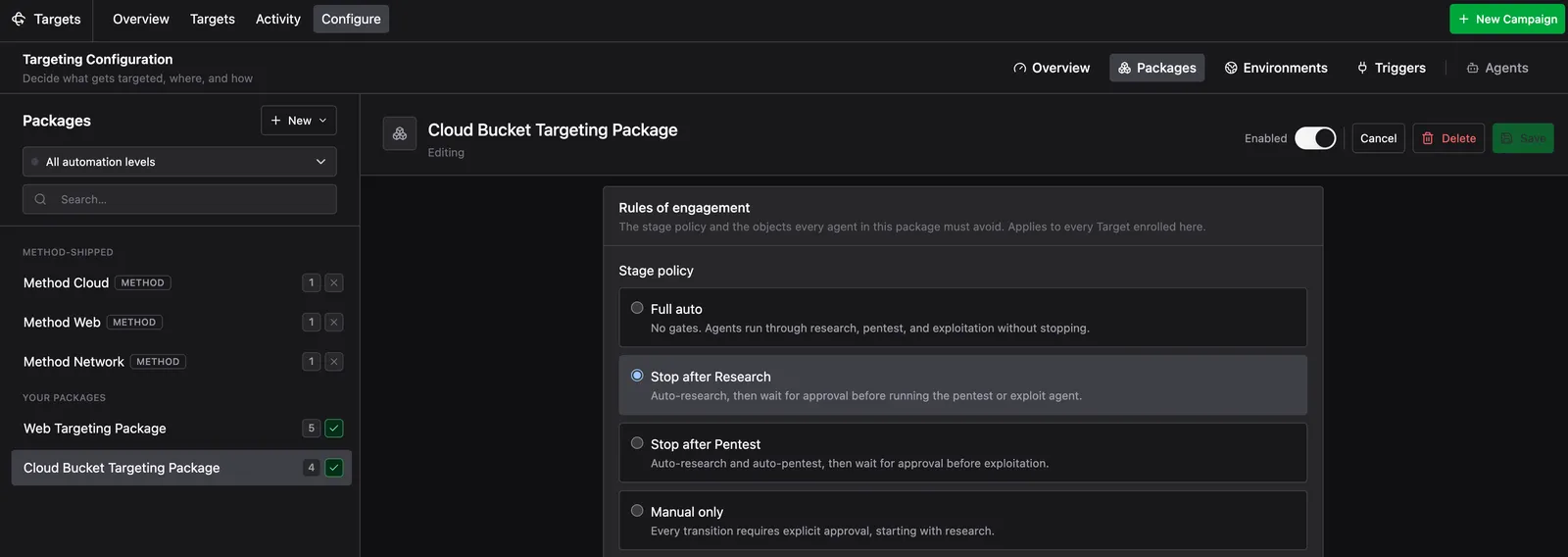This screenshot has height=557, width=1568.
Task: Click the Cloud Bucket Targeting Package title
Action: 553,129
